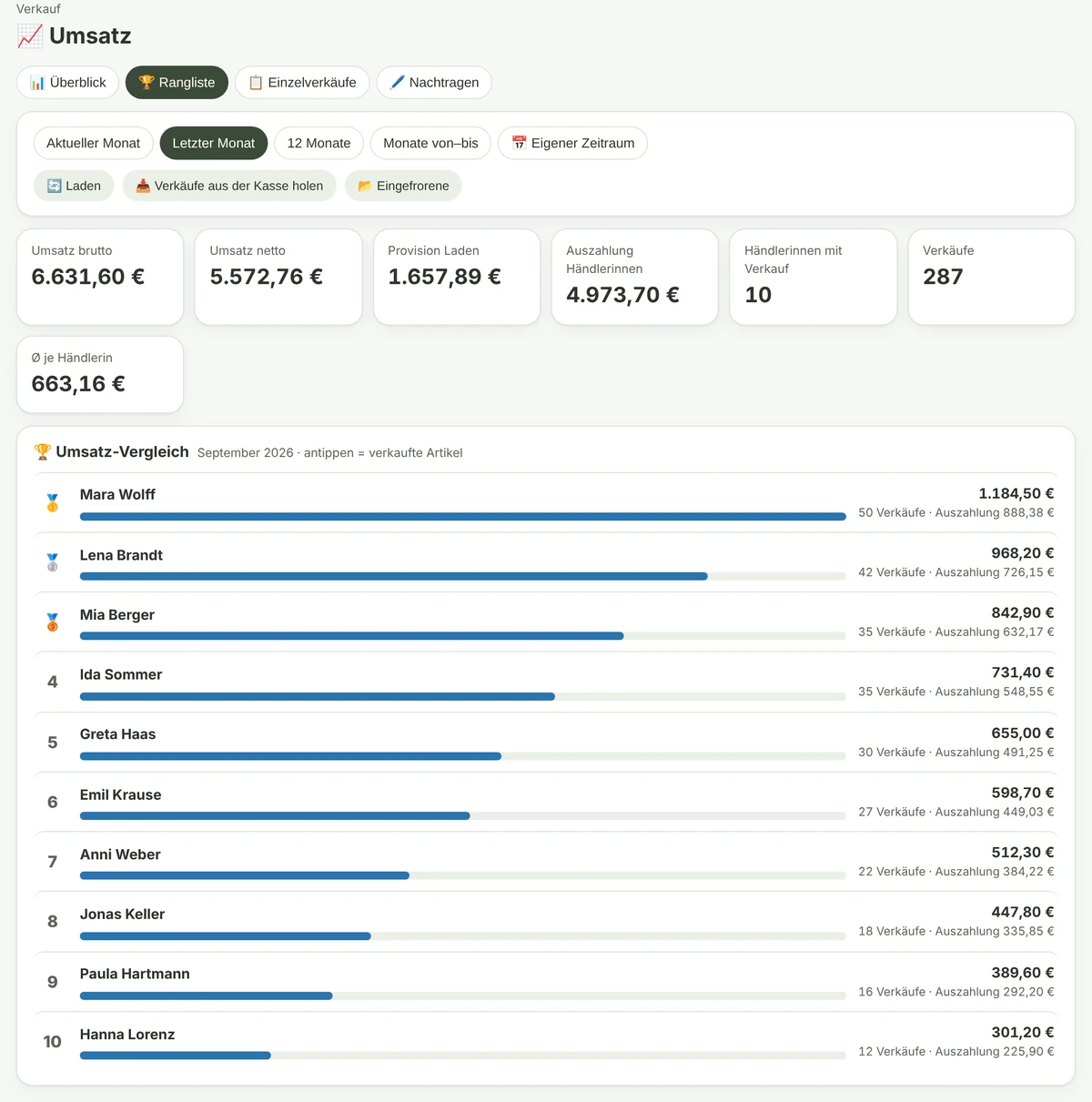Click Emil Krause's blue revenue bar
Image resolution: width=1092 pixels, height=1102 pixels.
point(275,815)
